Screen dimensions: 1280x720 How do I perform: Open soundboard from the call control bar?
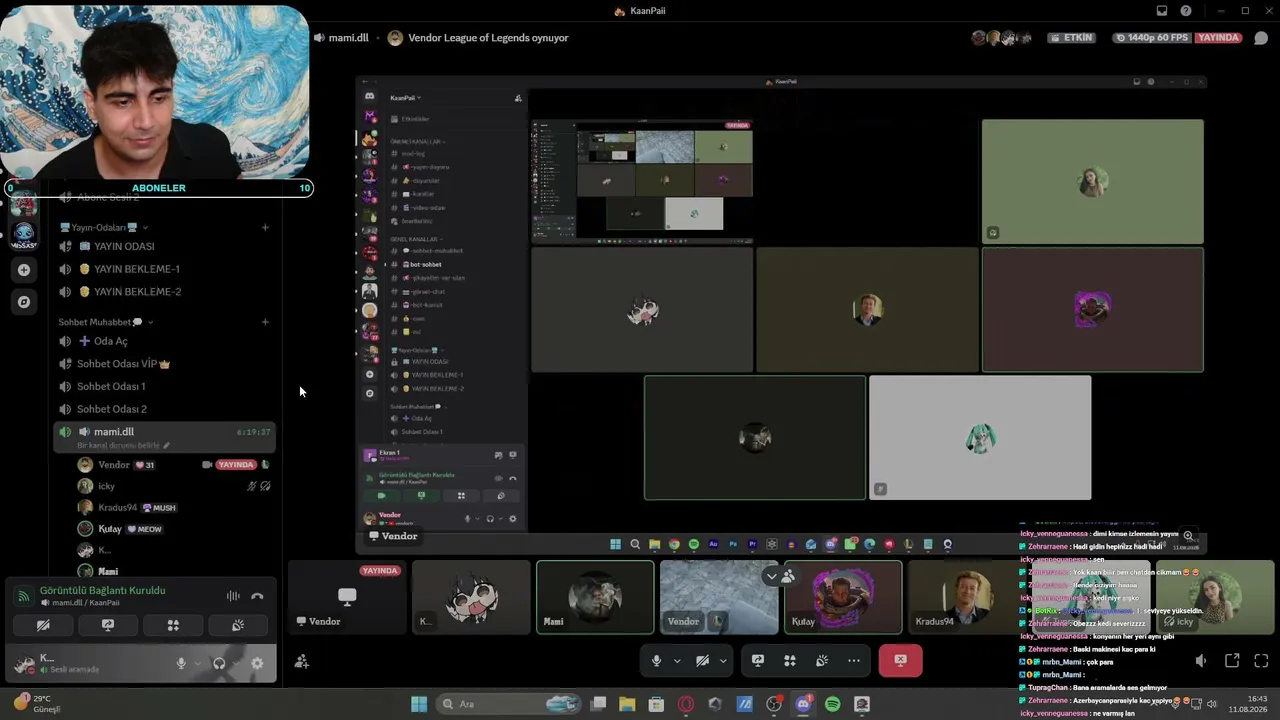[x=822, y=660]
